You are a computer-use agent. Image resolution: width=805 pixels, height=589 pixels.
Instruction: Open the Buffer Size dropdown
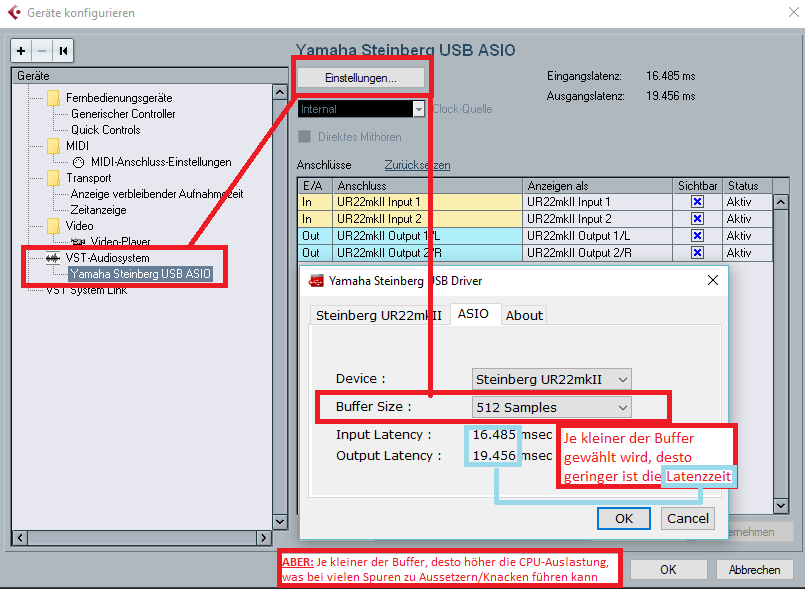551,407
